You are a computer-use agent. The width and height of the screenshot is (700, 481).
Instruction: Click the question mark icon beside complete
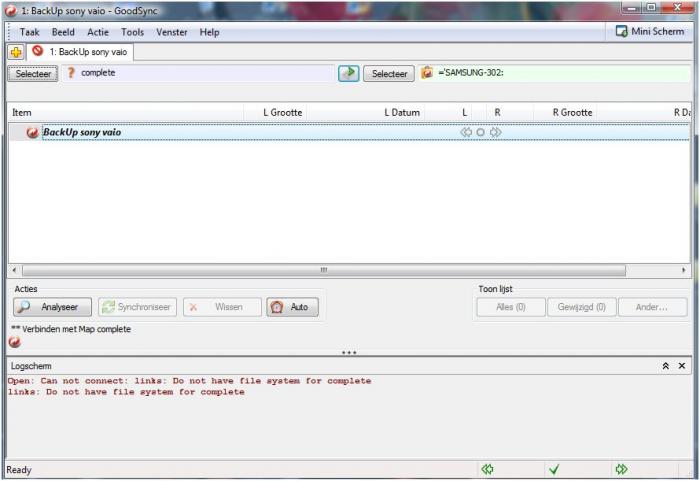coord(71,73)
